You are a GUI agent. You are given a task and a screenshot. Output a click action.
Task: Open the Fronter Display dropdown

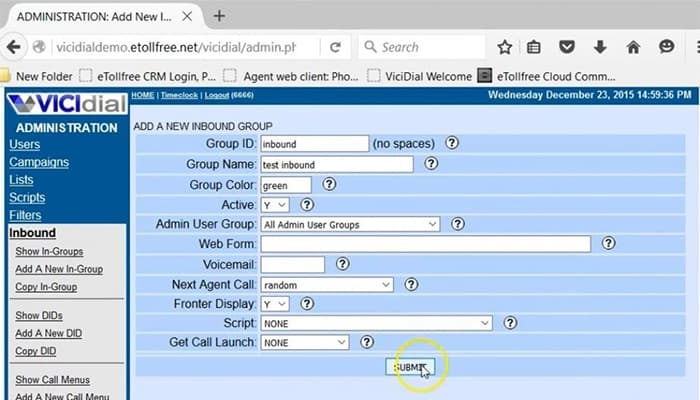pos(275,304)
